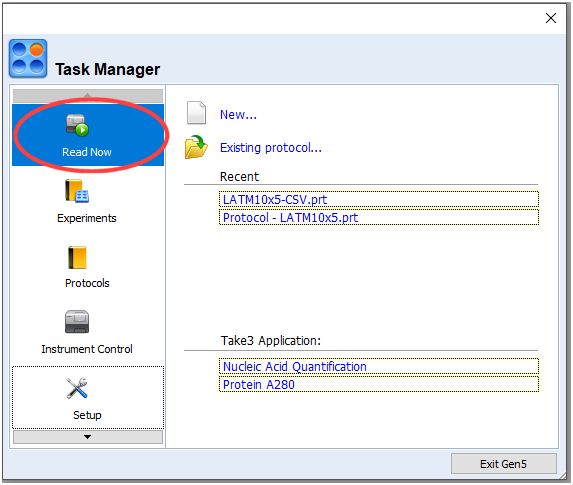Select the Read Now plate reader icon
Viewport: 573px width, 485px height.
coord(77,125)
